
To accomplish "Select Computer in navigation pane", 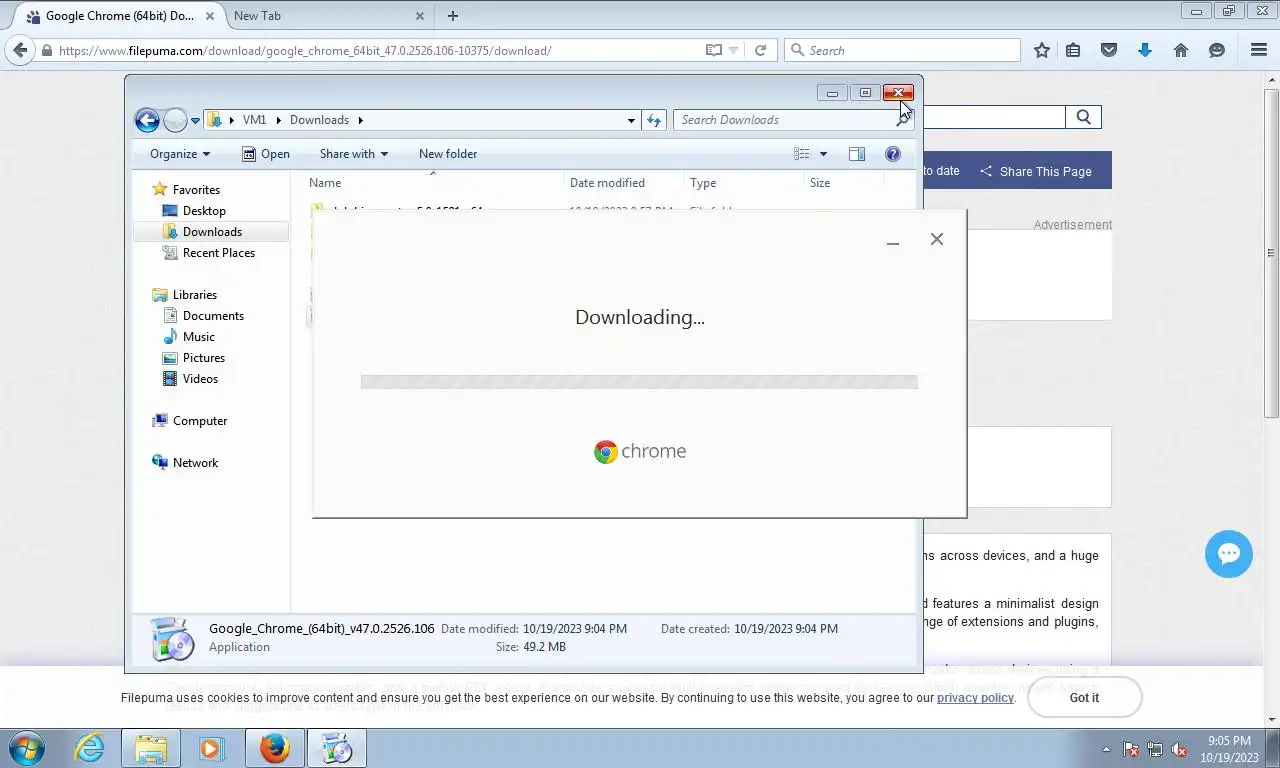I will (199, 421).
